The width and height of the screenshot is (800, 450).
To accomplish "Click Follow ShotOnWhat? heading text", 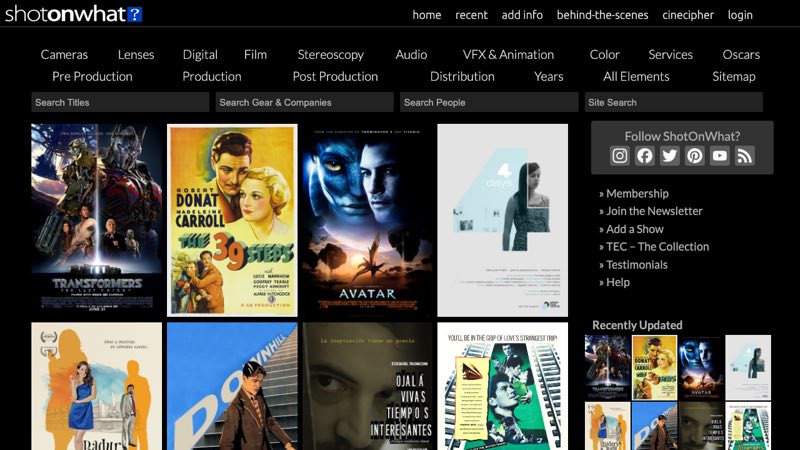I will pos(682,136).
